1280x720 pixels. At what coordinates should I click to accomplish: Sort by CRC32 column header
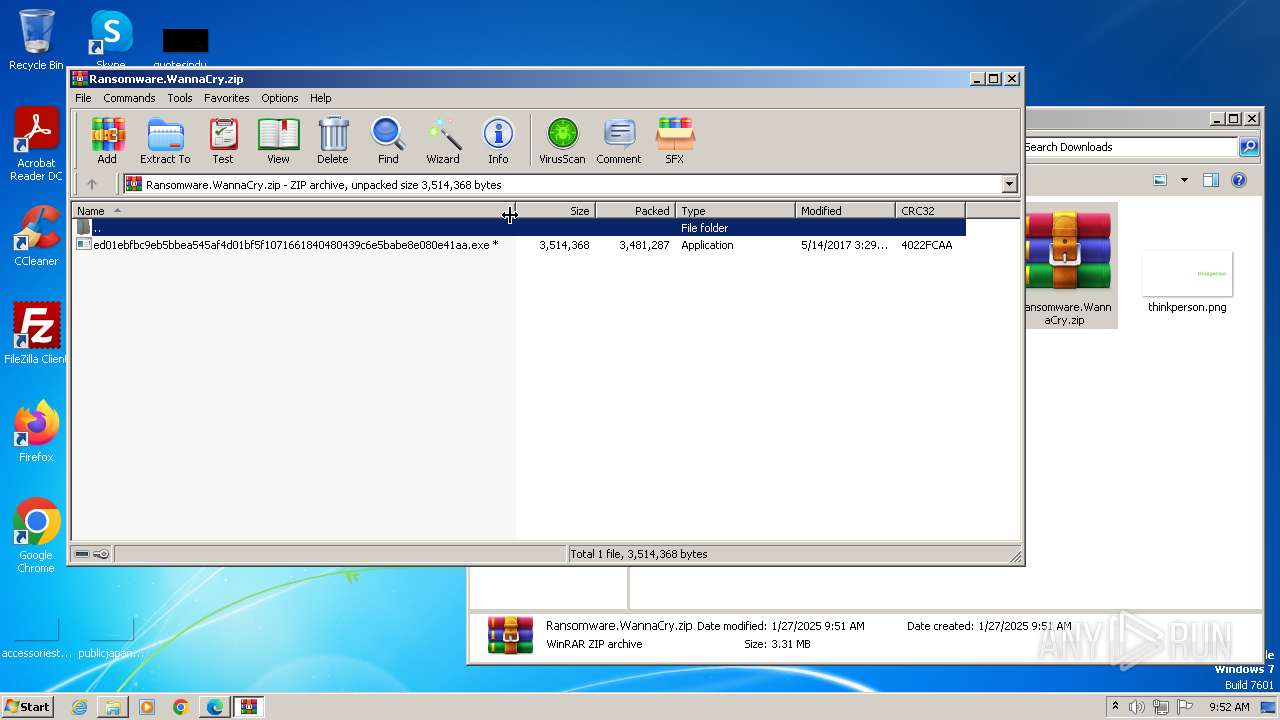tap(930, 210)
